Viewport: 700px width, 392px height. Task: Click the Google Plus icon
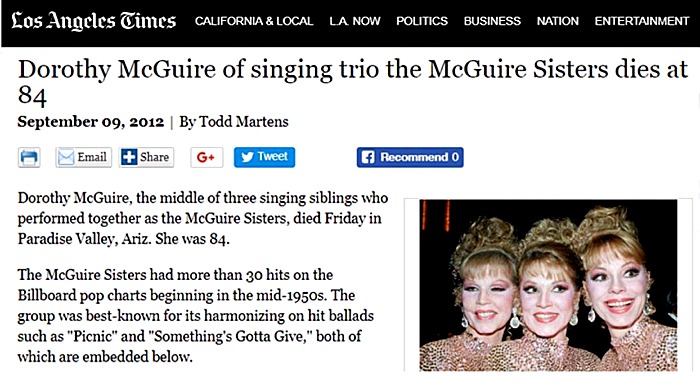(x=206, y=157)
